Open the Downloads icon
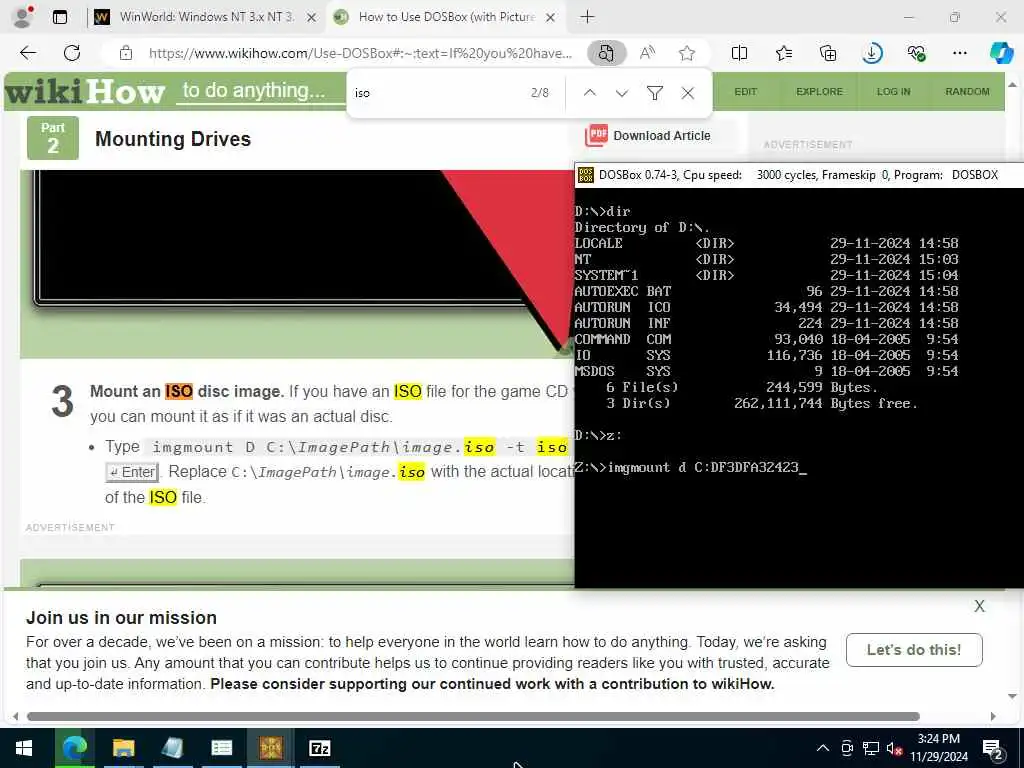The width and height of the screenshot is (1024, 768). pyautogui.click(x=872, y=53)
